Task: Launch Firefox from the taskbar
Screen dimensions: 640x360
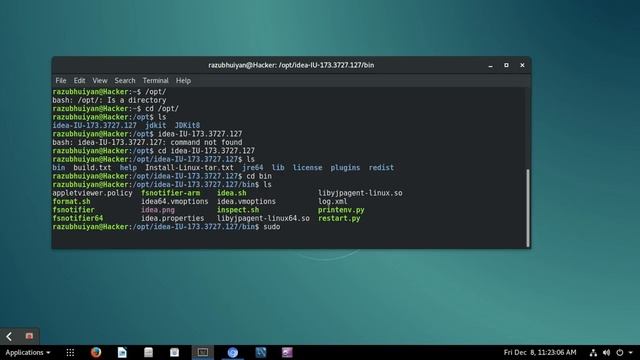Action: (96, 352)
